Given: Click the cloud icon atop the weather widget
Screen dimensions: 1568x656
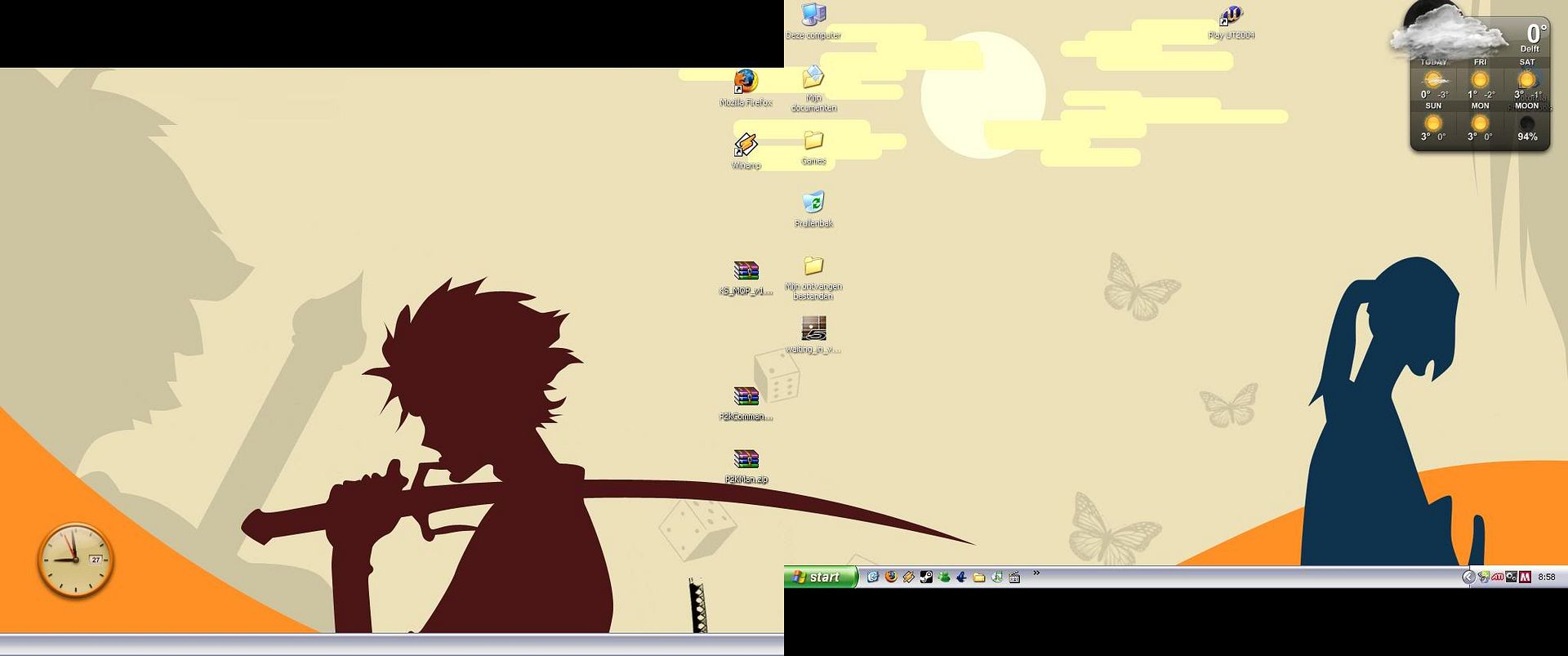Looking at the screenshot, I should (x=1447, y=31).
